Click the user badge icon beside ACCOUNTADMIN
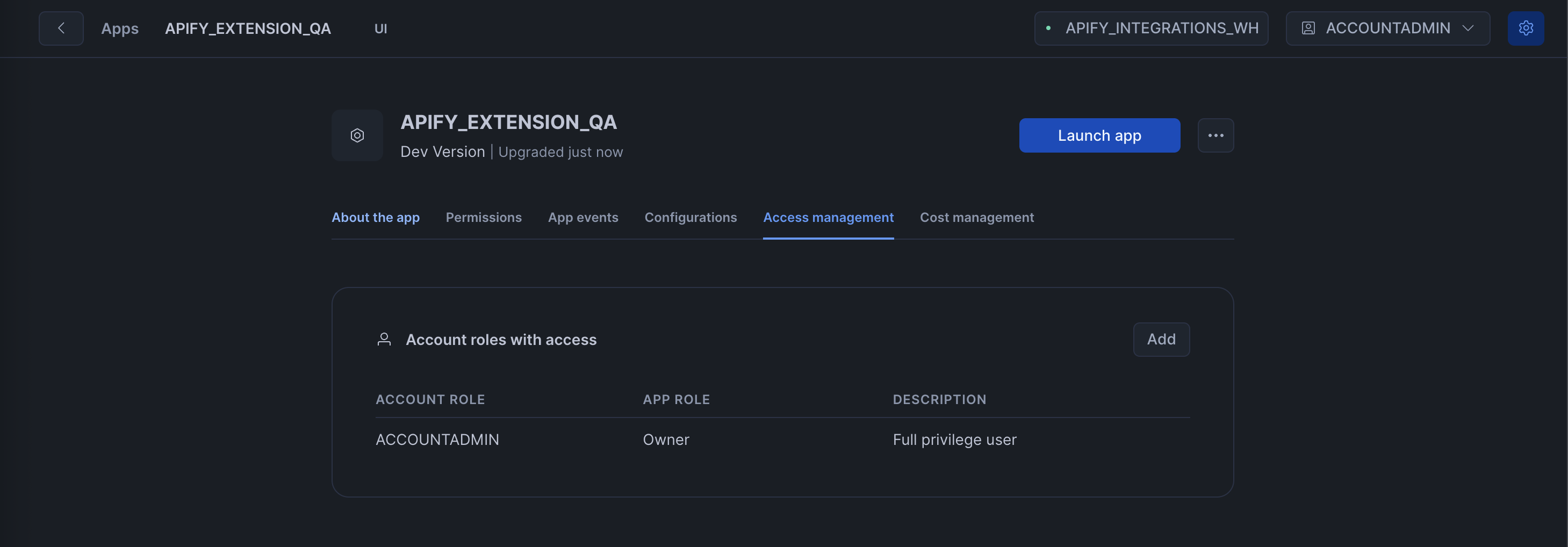 (1307, 28)
